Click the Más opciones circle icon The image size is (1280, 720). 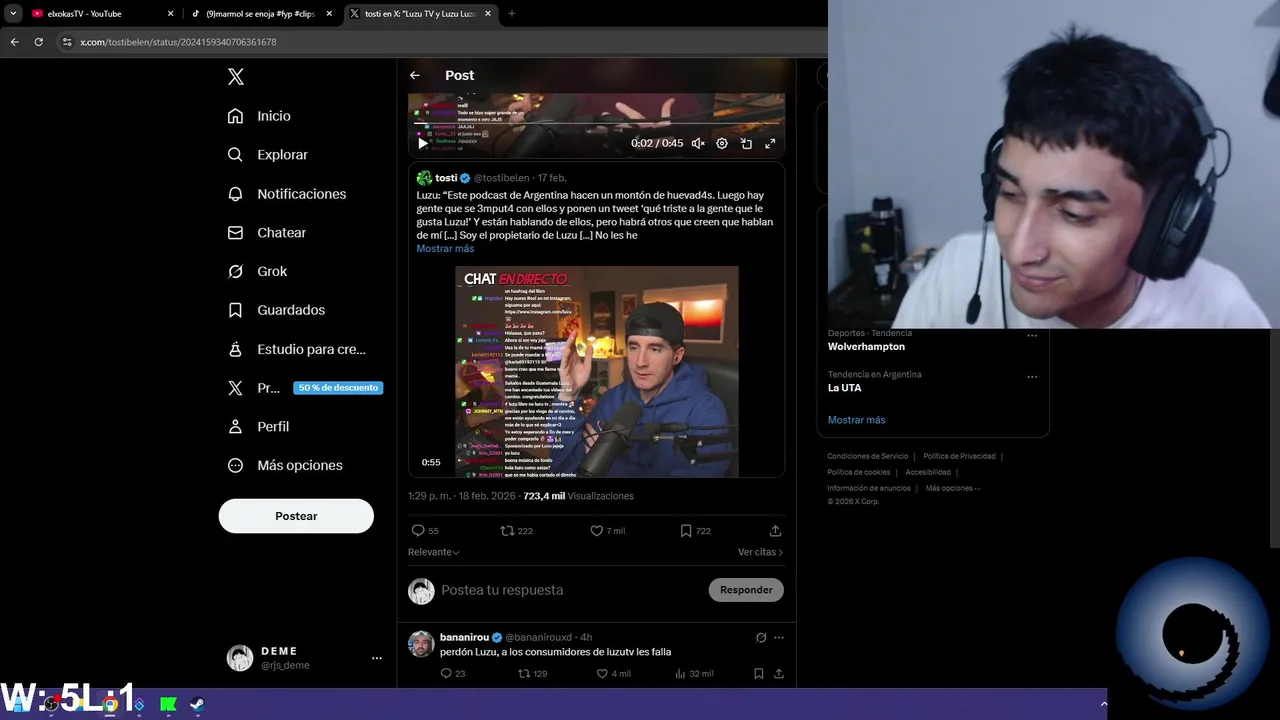[235, 465]
